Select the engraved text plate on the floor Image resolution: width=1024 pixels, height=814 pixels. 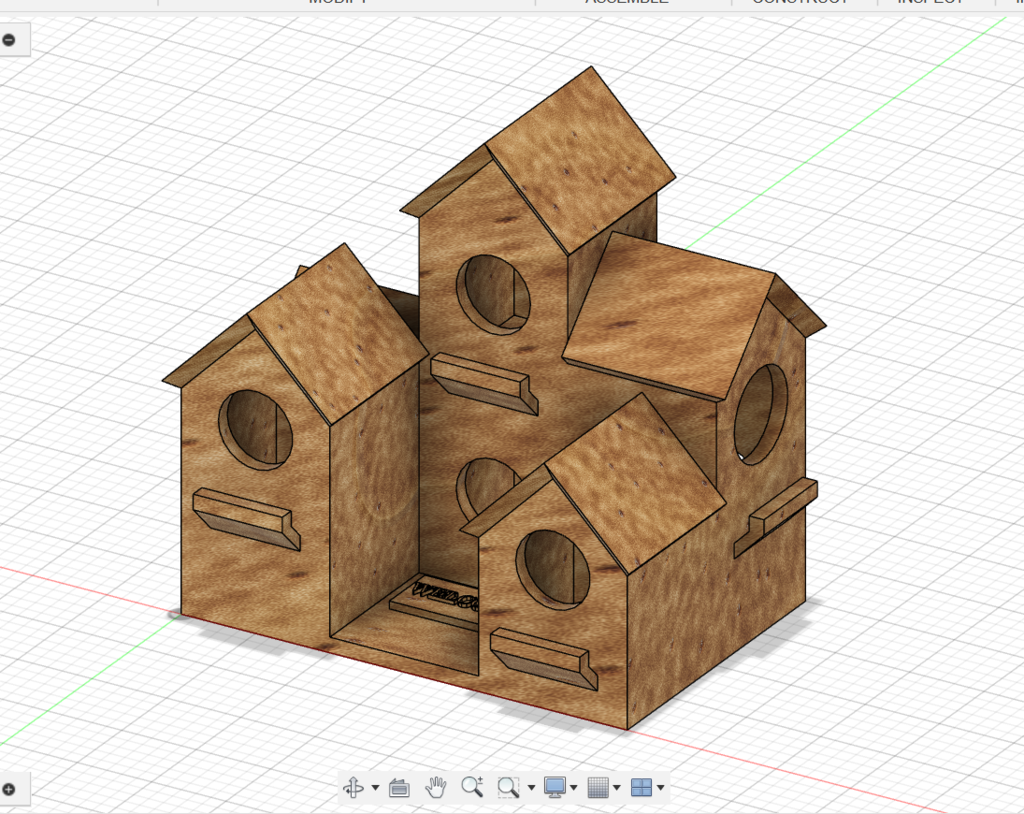click(434, 604)
